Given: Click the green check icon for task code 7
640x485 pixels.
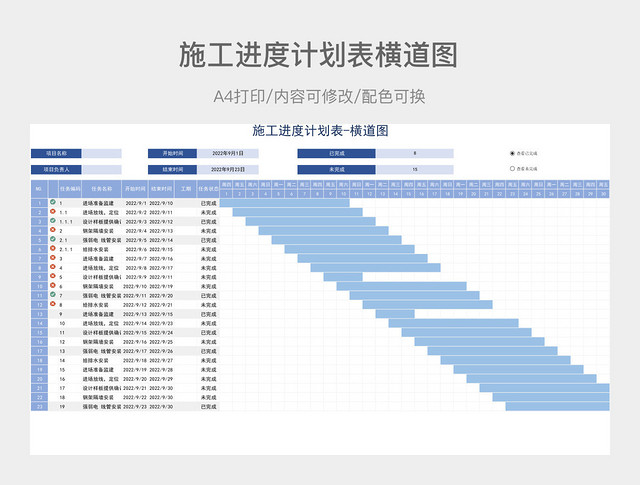Looking at the screenshot, I should pyautogui.click(x=53, y=294).
